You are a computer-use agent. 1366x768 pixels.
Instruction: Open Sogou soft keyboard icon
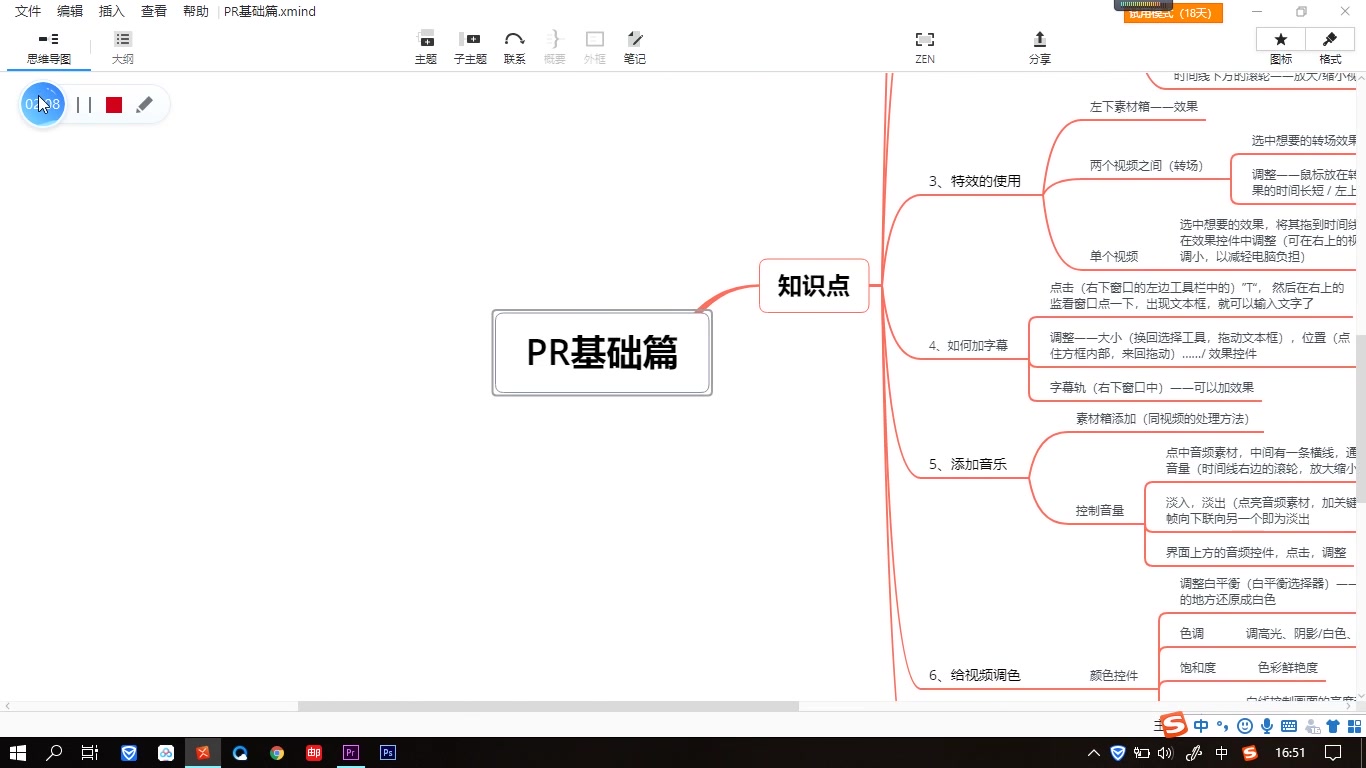[x=1289, y=725]
